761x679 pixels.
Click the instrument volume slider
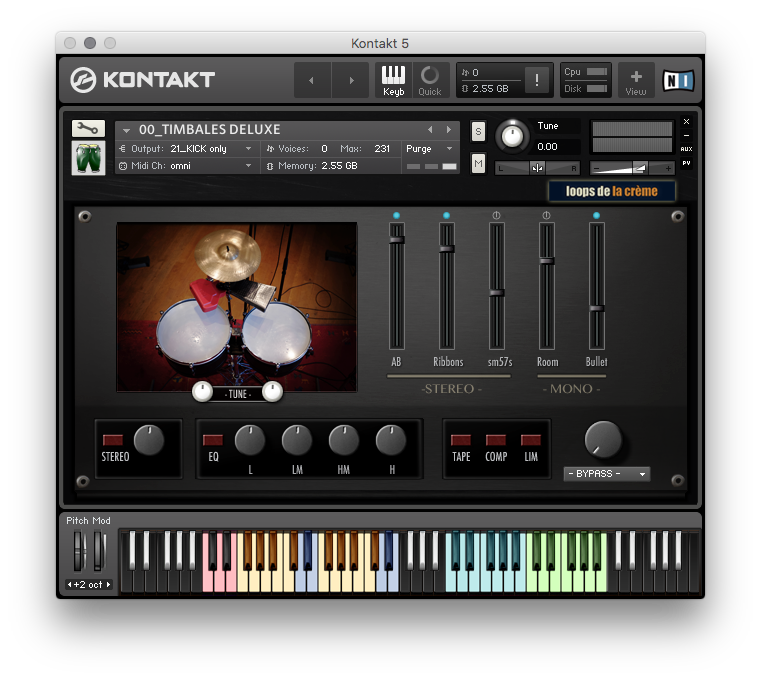[x=632, y=168]
